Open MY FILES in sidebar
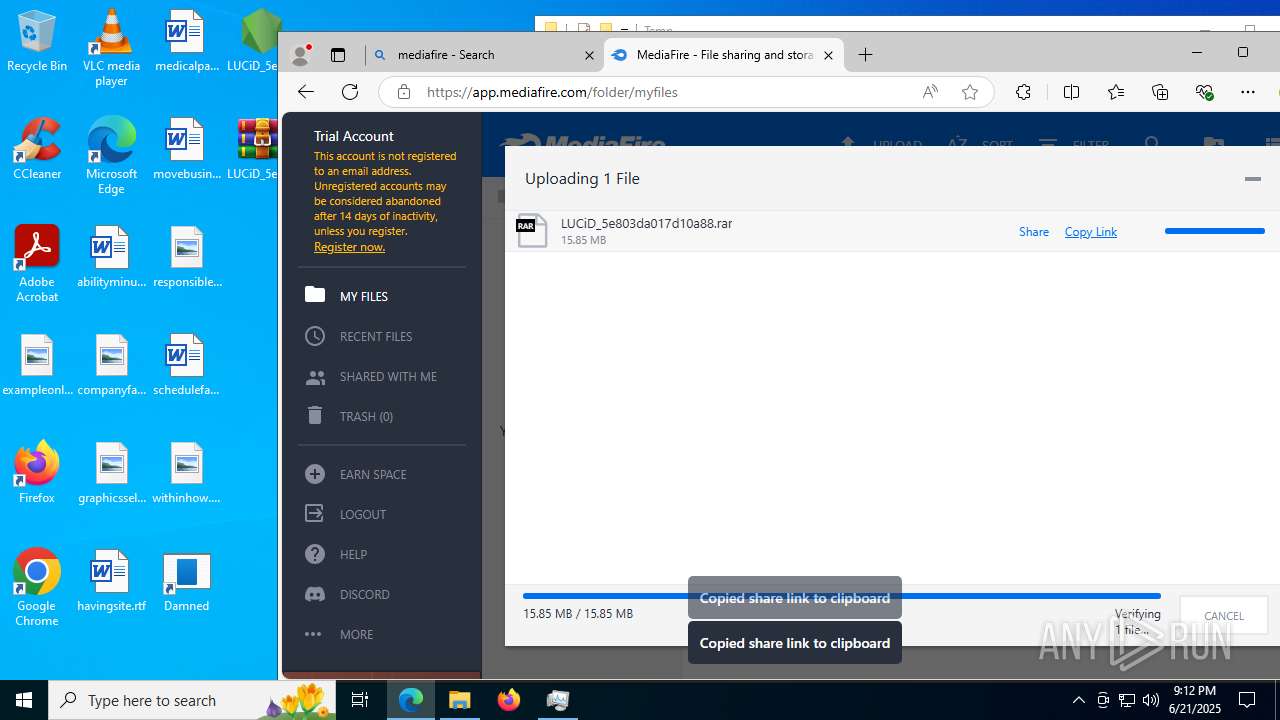 (382, 296)
